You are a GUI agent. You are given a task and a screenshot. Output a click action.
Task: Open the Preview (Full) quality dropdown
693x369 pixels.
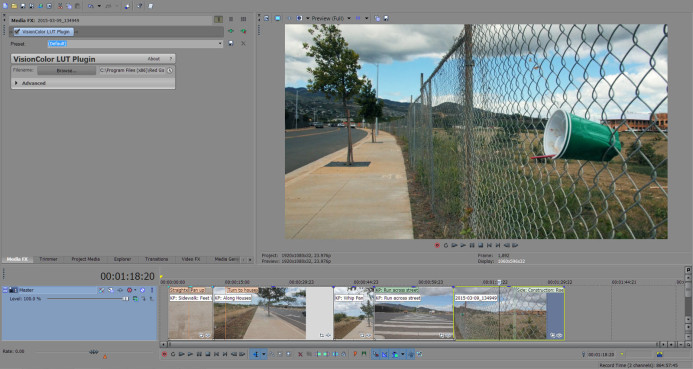coord(331,18)
